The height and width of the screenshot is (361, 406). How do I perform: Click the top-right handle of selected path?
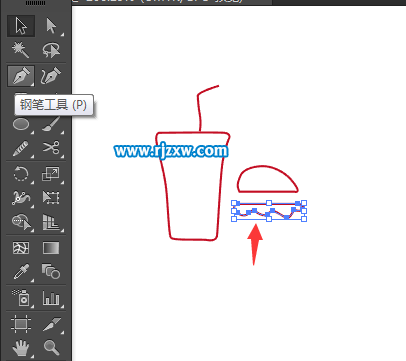[x=304, y=203]
